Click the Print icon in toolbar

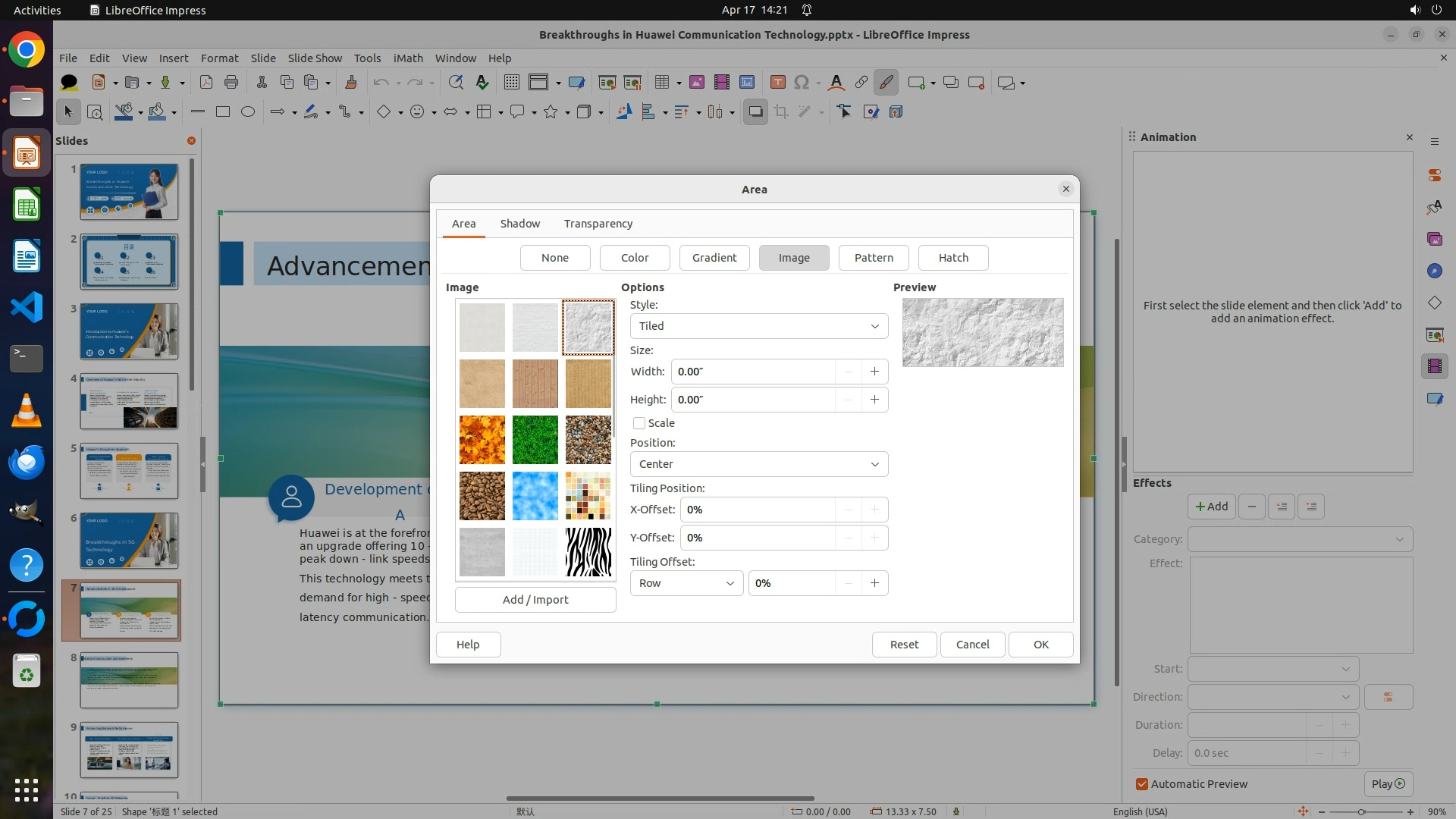click(x=231, y=83)
